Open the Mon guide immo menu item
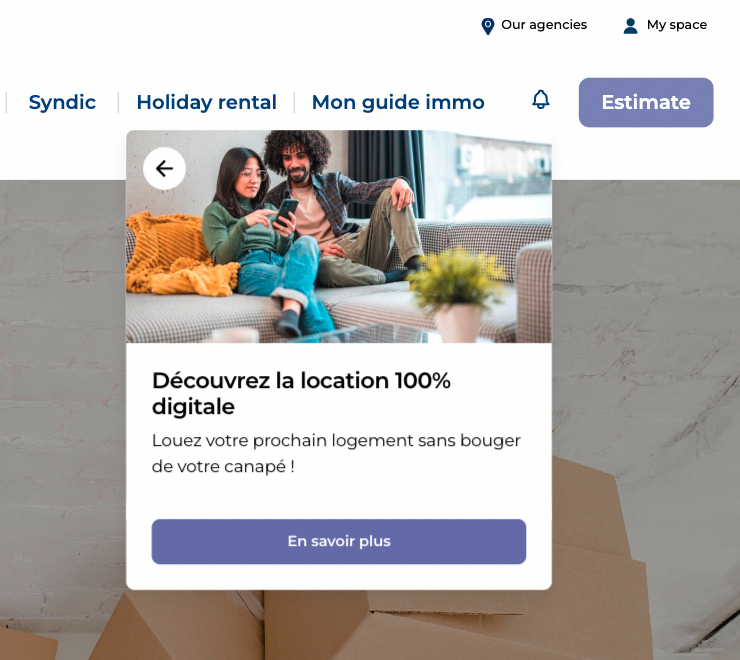Viewport: 740px width, 660px height. point(398,102)
